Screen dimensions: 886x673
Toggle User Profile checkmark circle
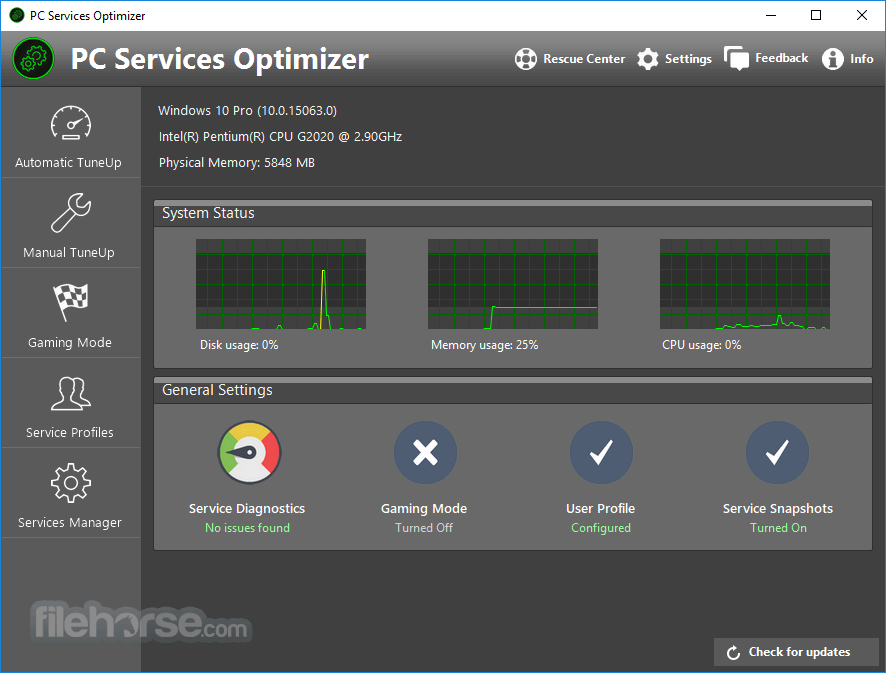click(601, 452)
